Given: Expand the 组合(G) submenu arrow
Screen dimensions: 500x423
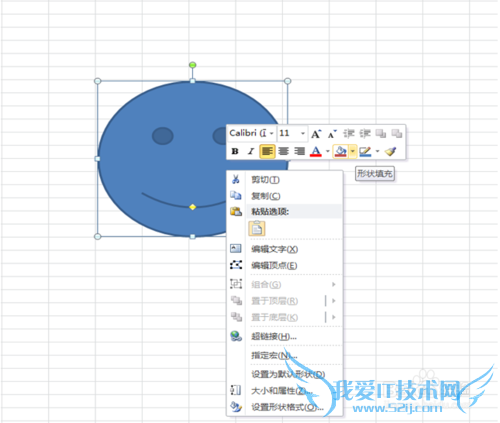Looking at the screenshot, I should [334, 284].
